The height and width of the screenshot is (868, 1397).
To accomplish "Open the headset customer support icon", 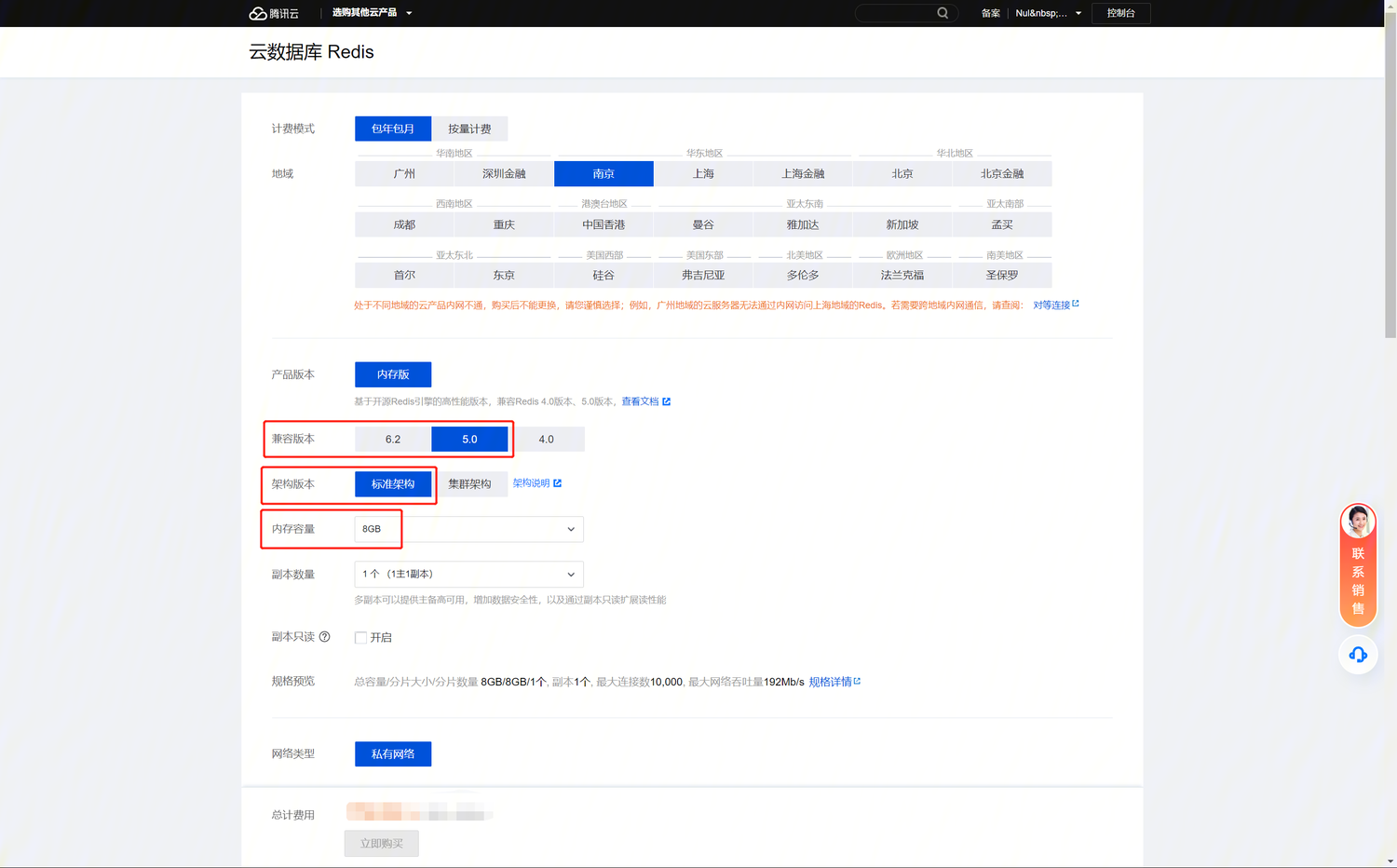I will point(1358,655).
